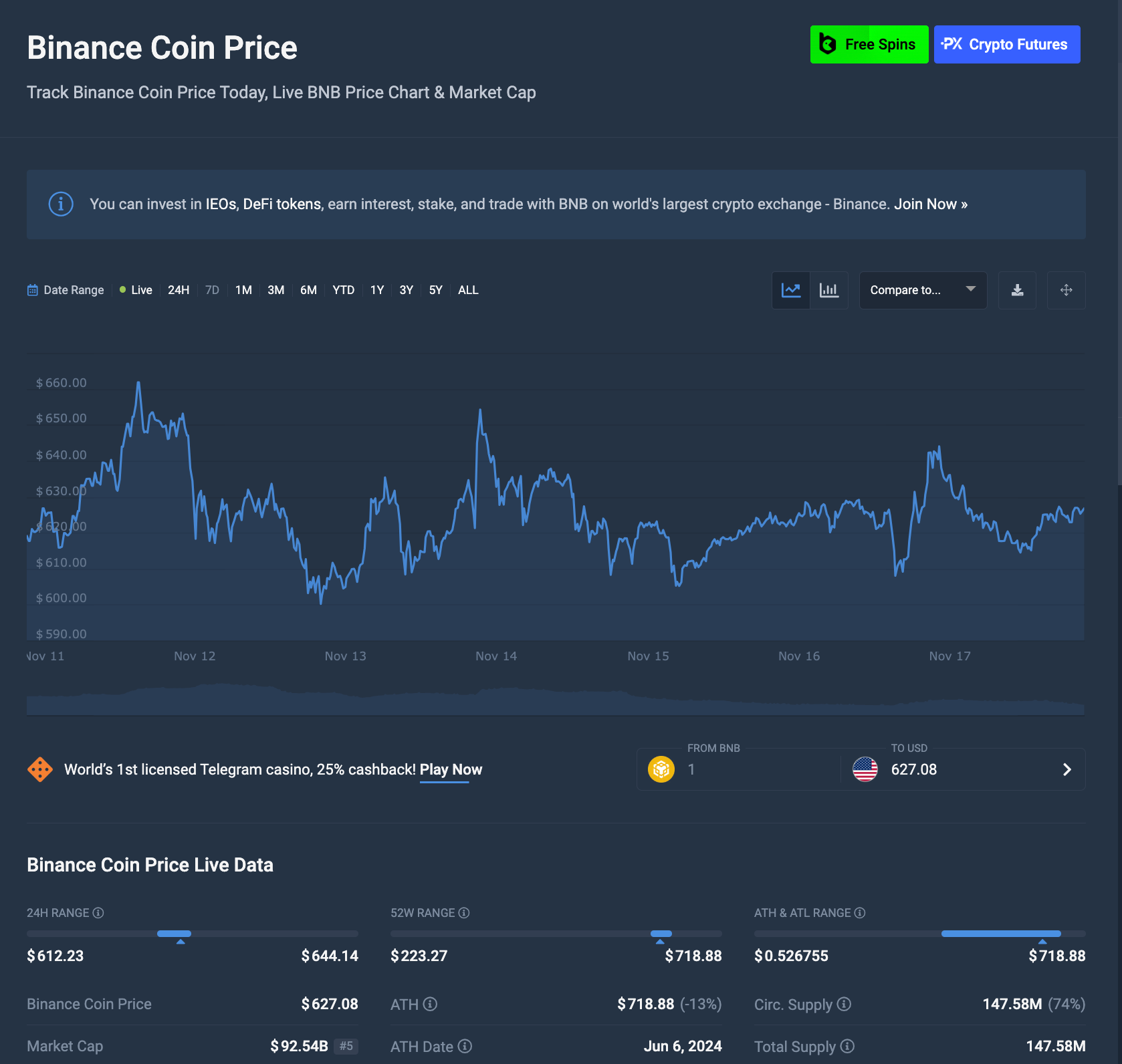Viewport: 1122px width, 1064px height.
Task: Select the ALL range tab
Action: click(468, 290)
